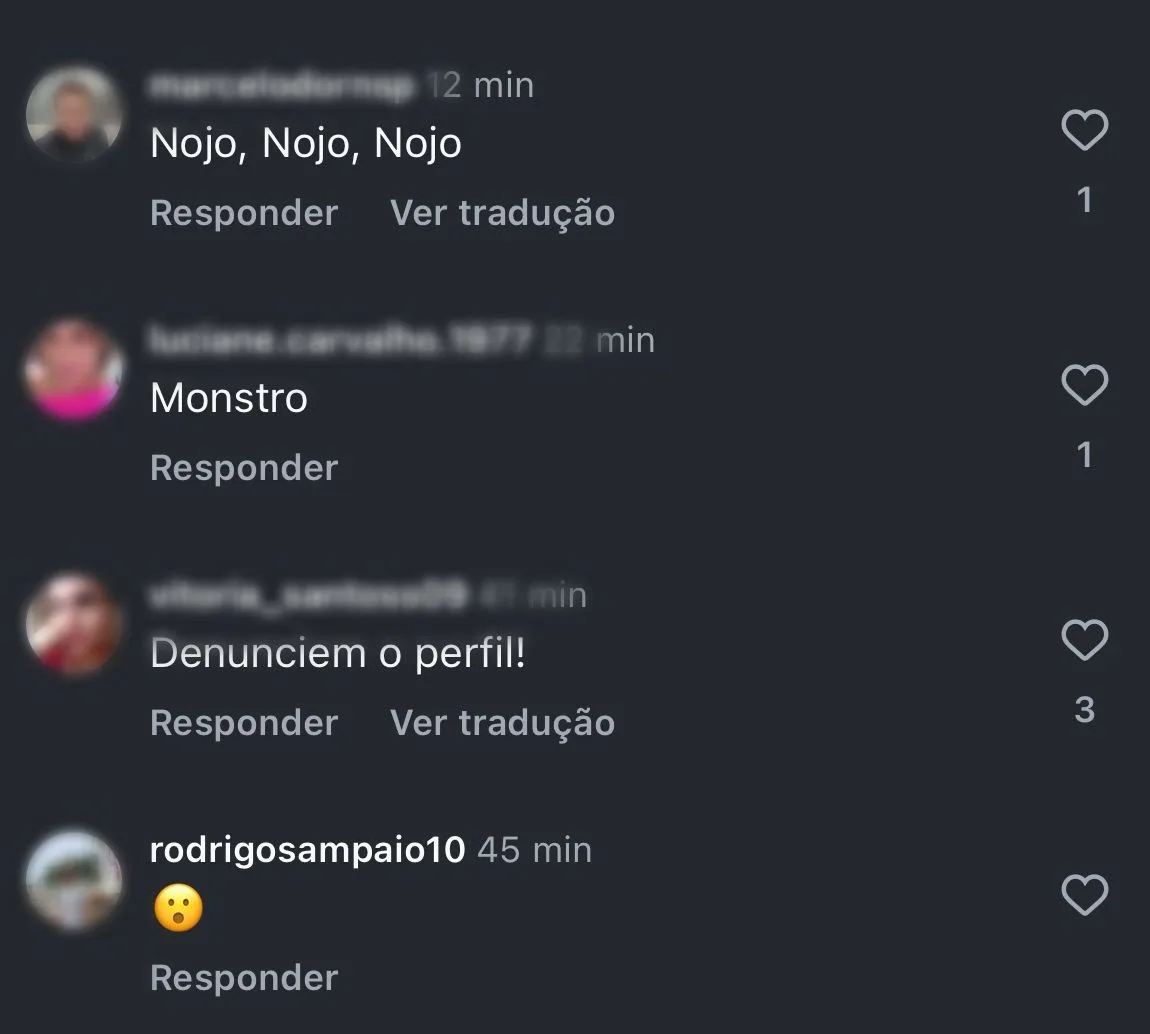Open avatar of the "Monstro" commenter
The image size is (1150, 1034).
pos(73,370)
